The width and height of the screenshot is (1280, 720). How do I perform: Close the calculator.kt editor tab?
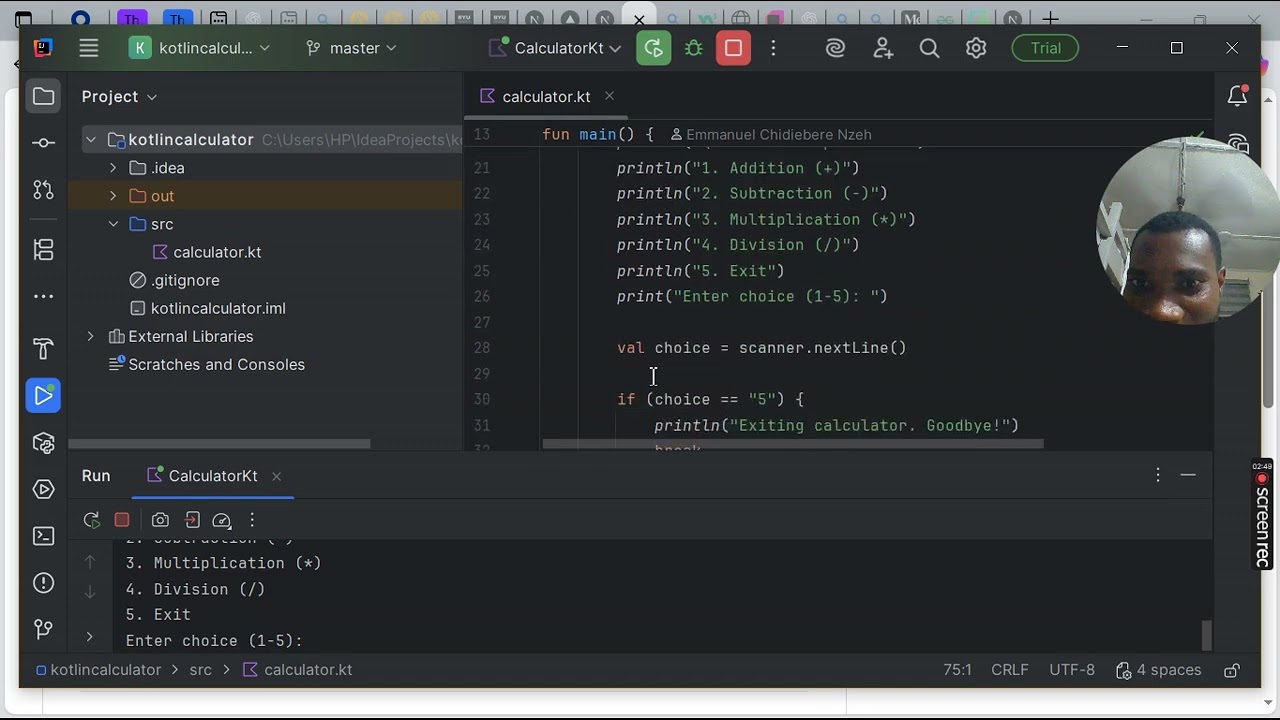click(609, 96)
